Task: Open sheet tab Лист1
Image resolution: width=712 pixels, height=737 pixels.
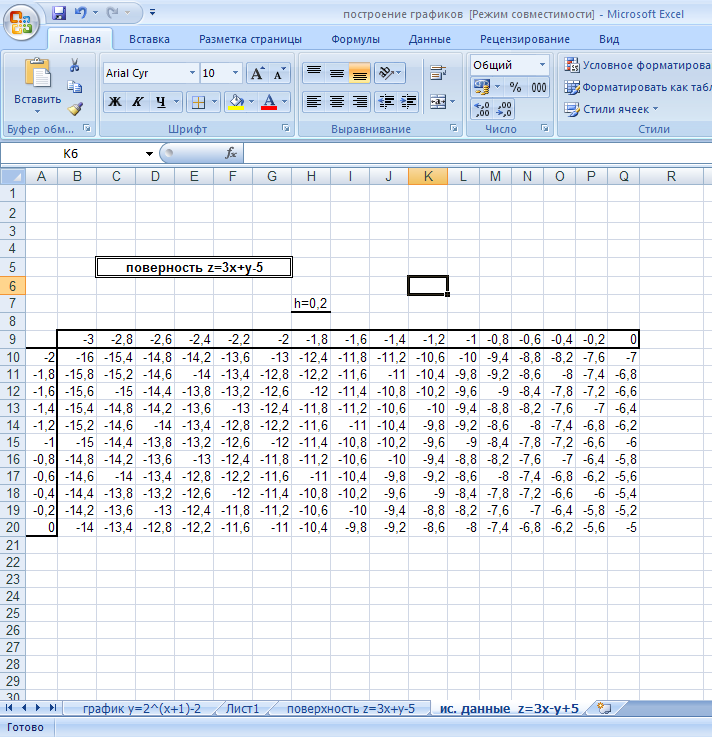Action: tap(243, 708)
